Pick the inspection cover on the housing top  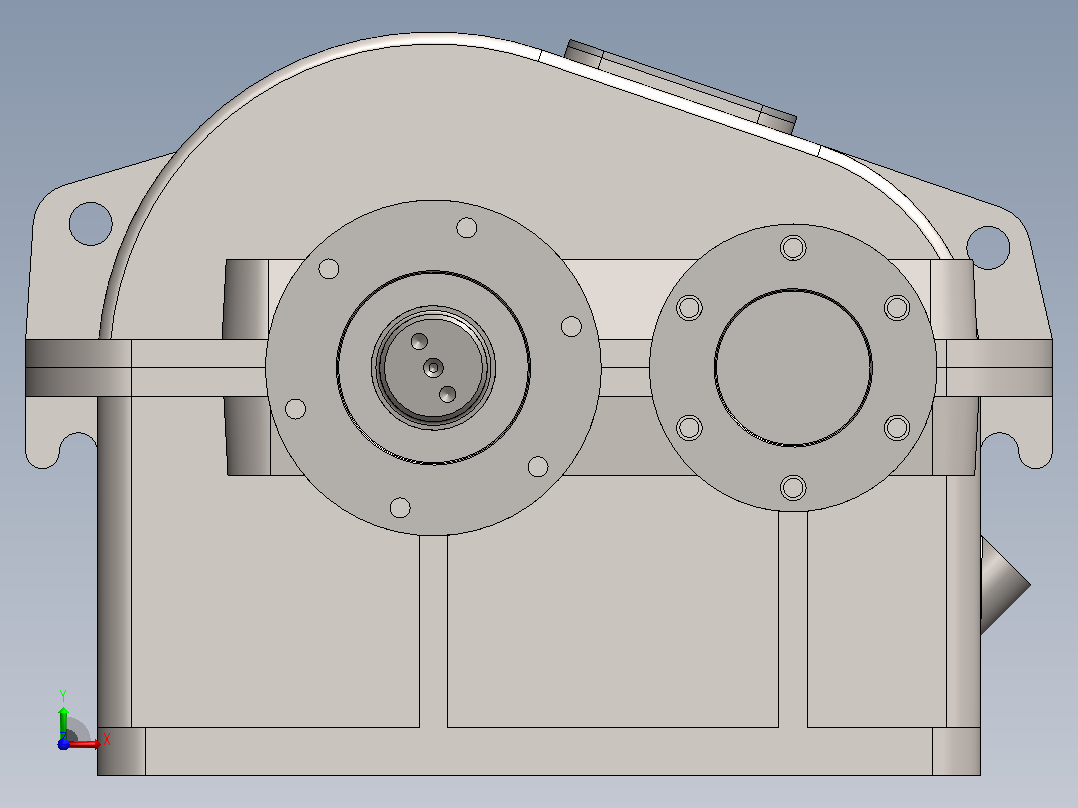(681, 86)
